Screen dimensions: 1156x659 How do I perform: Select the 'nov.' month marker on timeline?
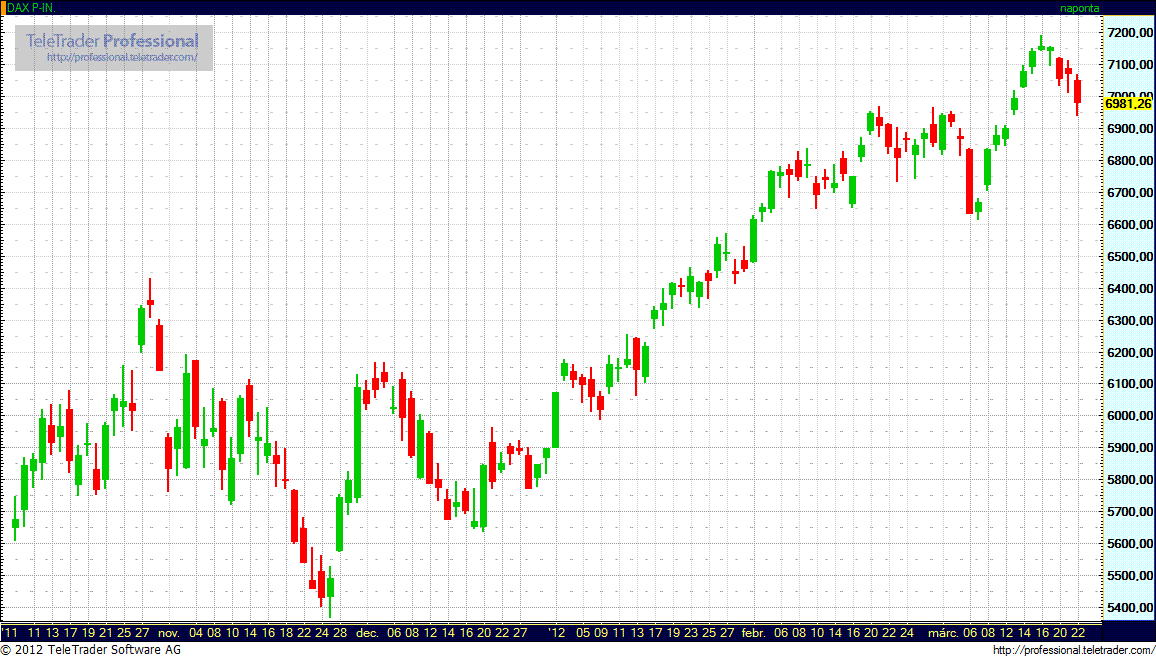[168, 633]
